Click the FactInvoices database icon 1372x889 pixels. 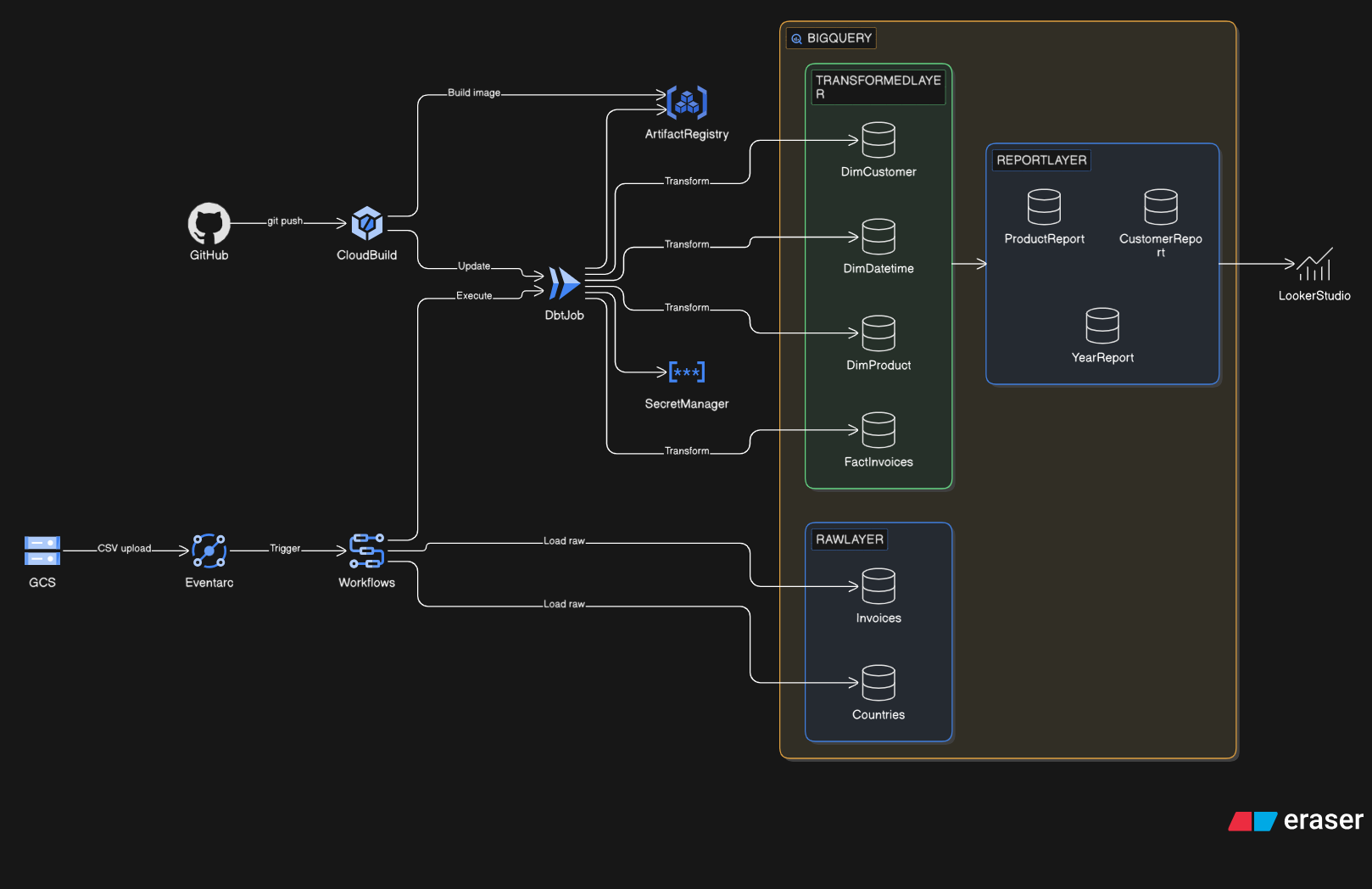tap(878, 431)
